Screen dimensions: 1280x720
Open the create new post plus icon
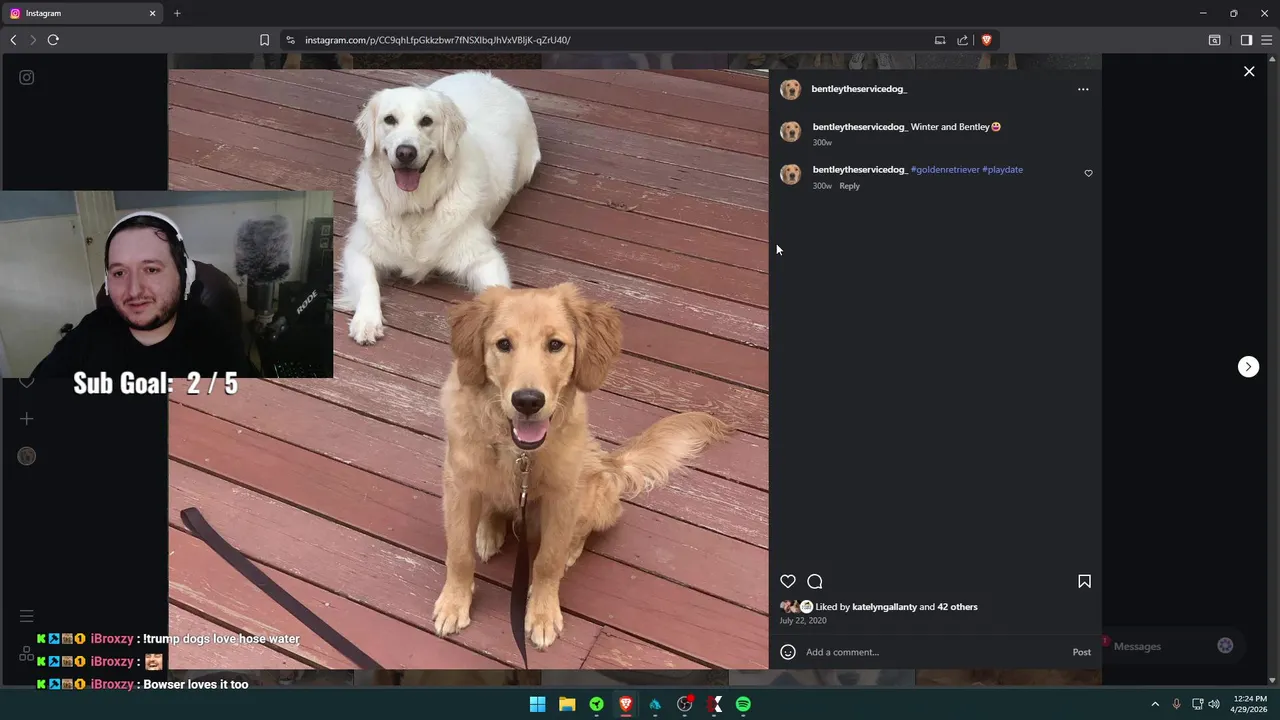click(x=27, y=419)
